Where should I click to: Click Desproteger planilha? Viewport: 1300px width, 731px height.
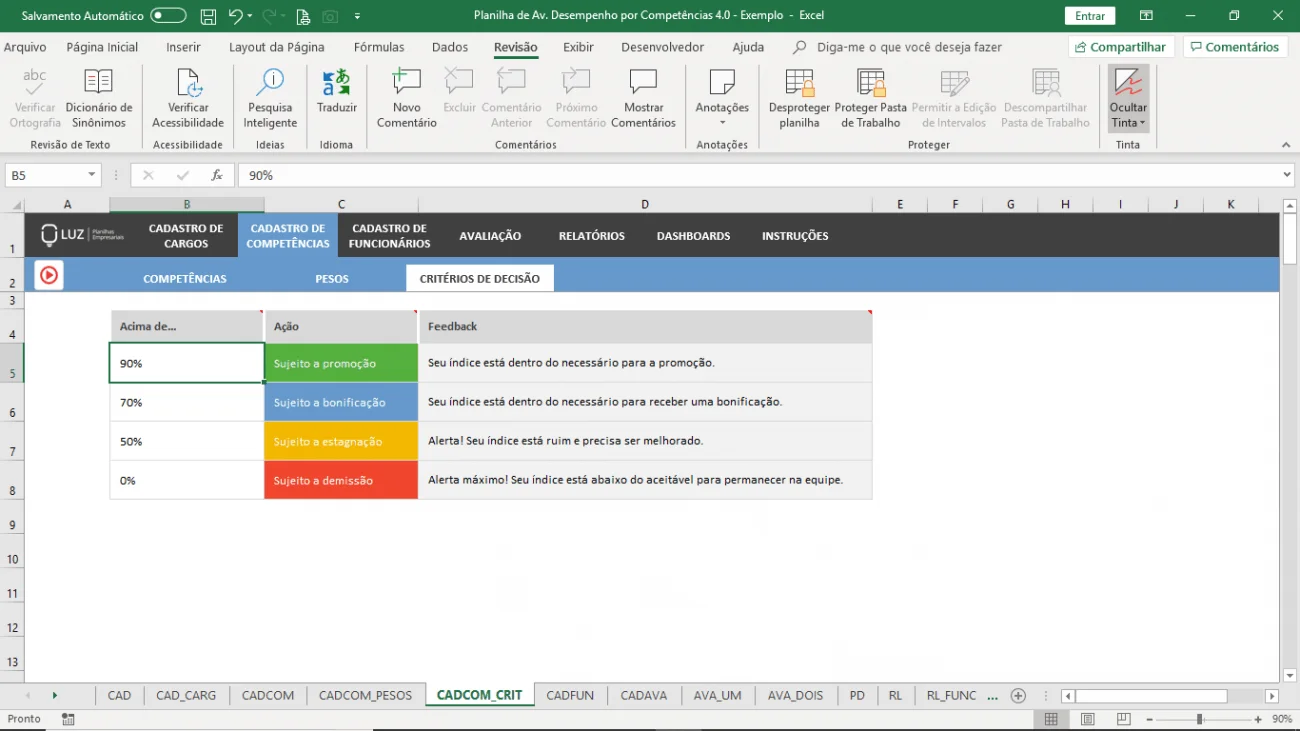799,99
